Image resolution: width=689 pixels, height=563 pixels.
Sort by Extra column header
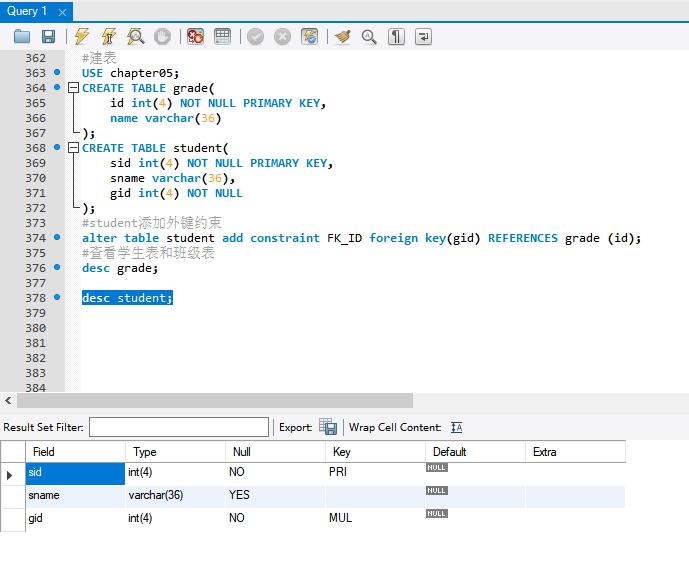(x=575, y=452)
